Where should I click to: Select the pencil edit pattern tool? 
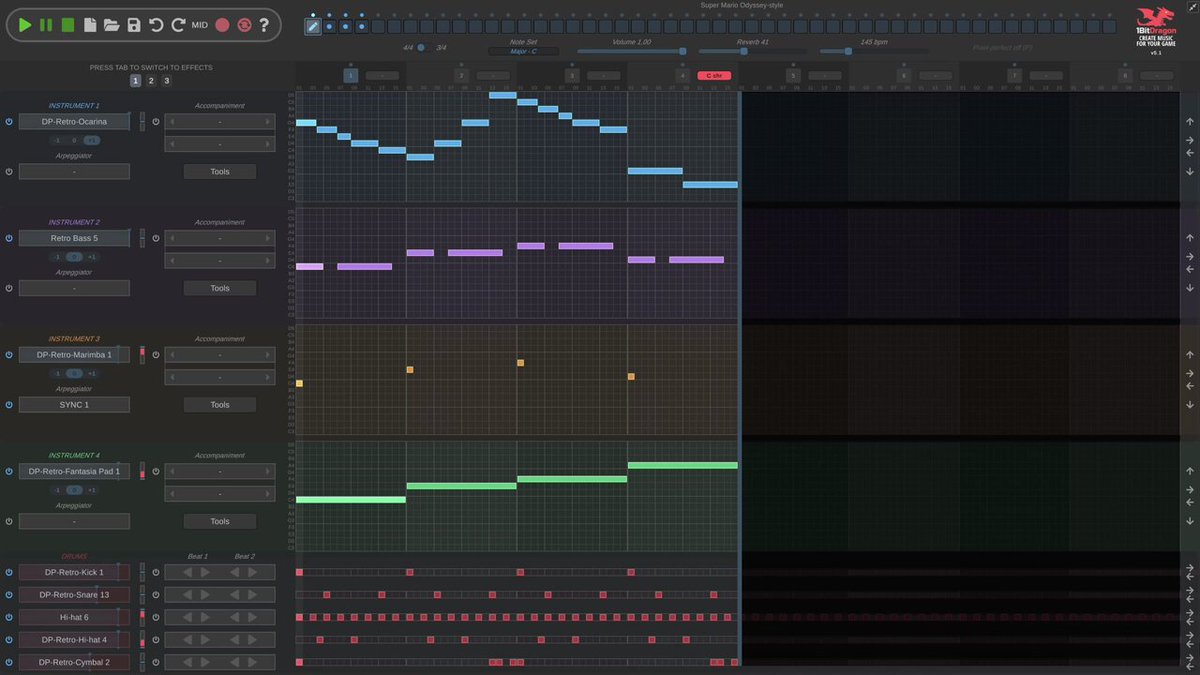[x=312, y=26]
